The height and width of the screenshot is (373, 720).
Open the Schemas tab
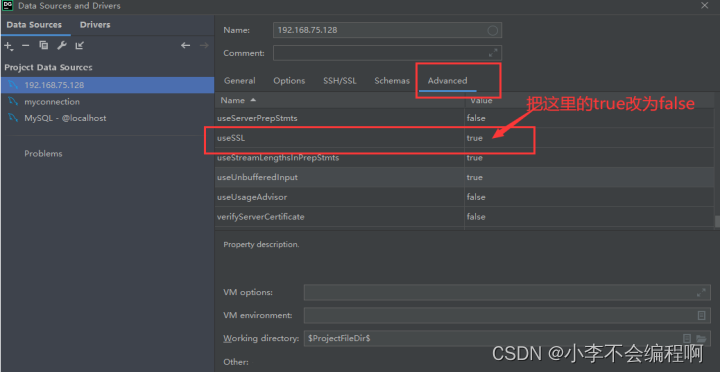click(x=392, y=80)
